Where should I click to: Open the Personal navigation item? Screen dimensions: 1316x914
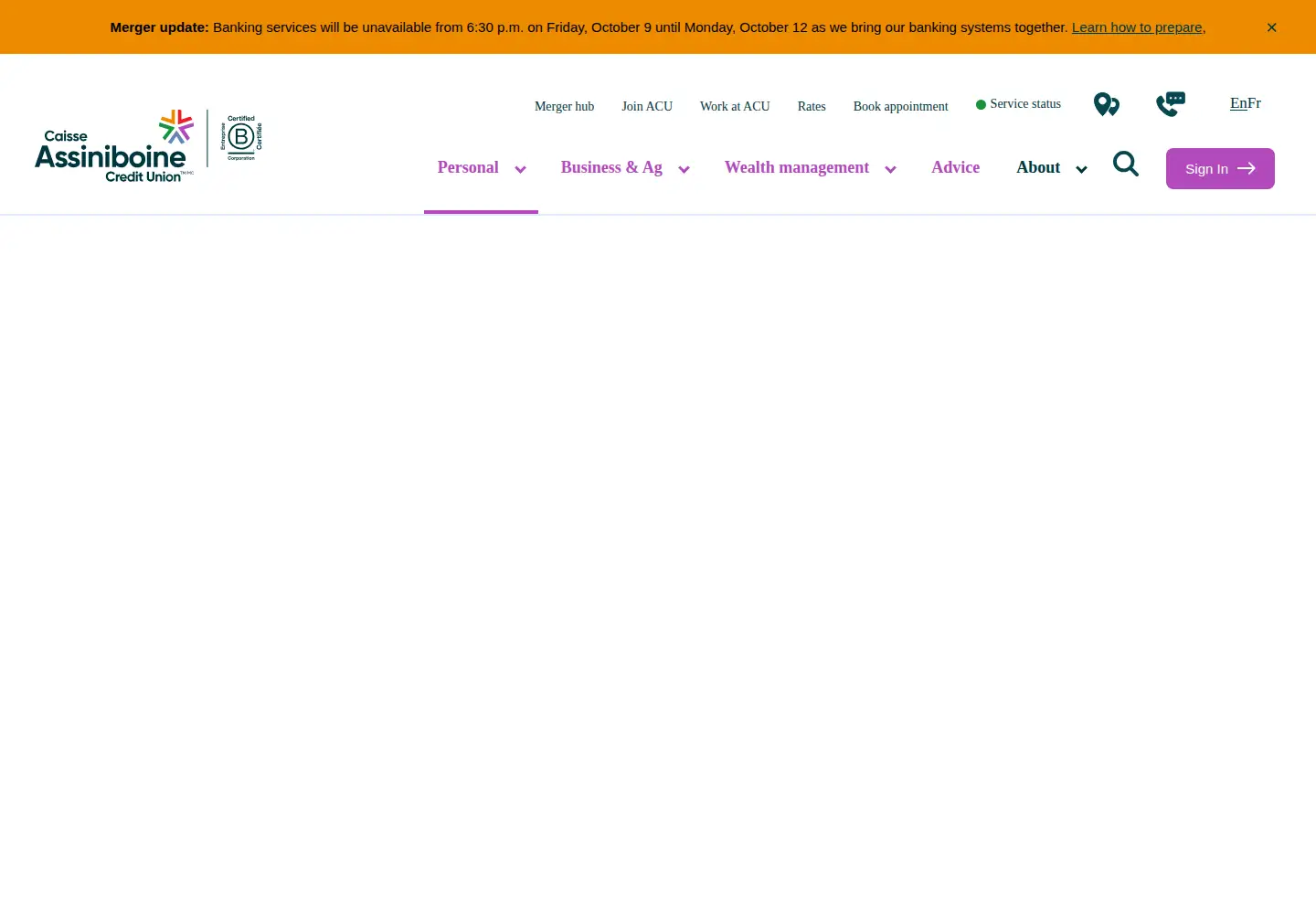tap(468, 167)
